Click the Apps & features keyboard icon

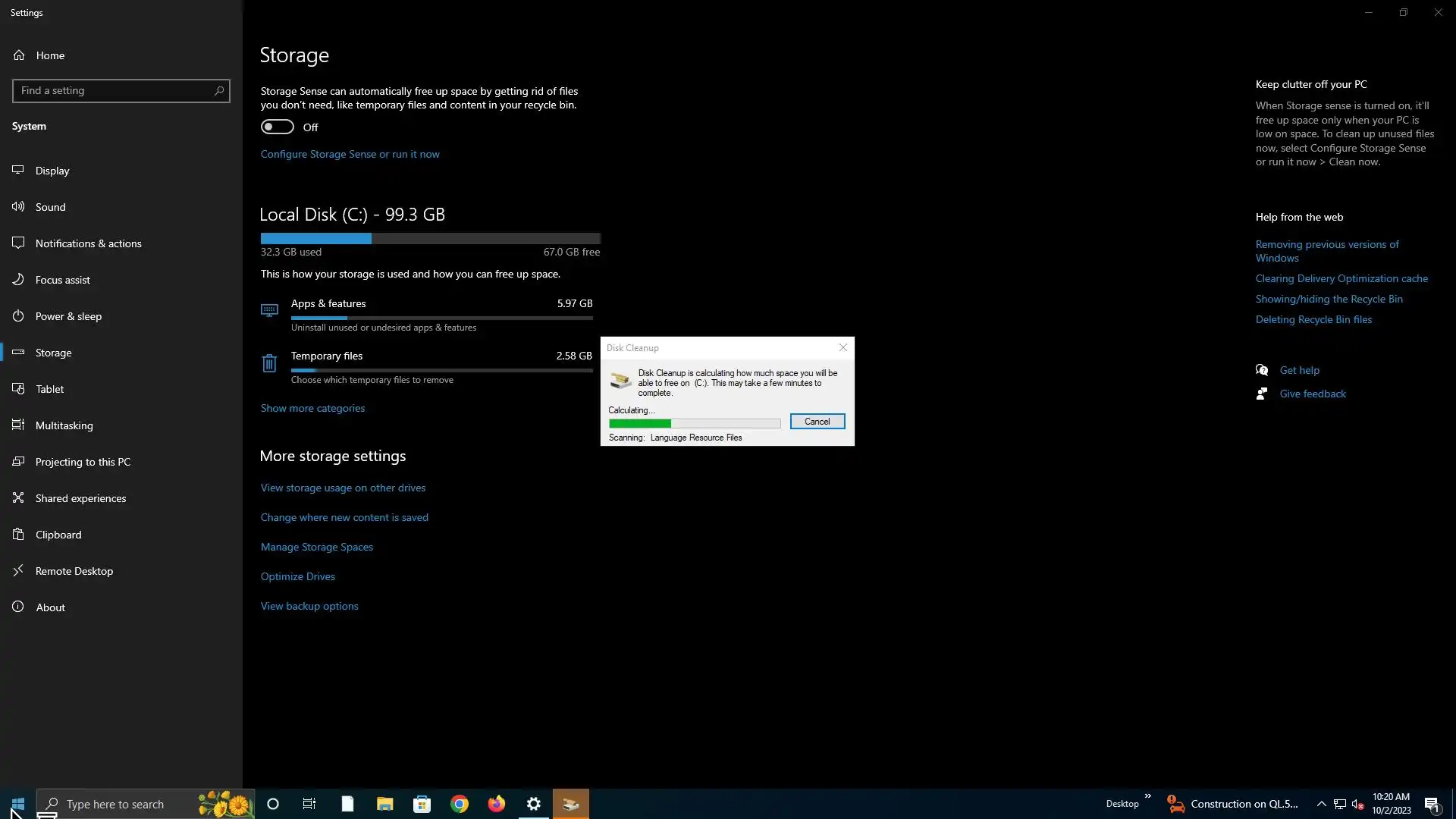(x=269, y=310)
